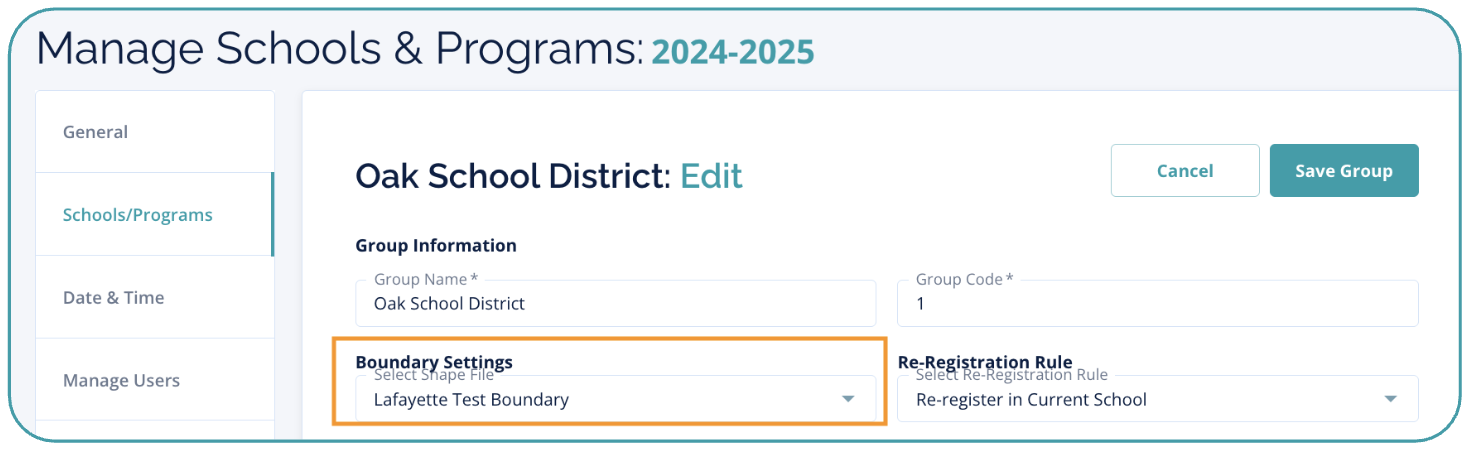1466x456 pixels.
Task: Click into the Group Name field
Action: pyautogui.click(x=615, y=304)
